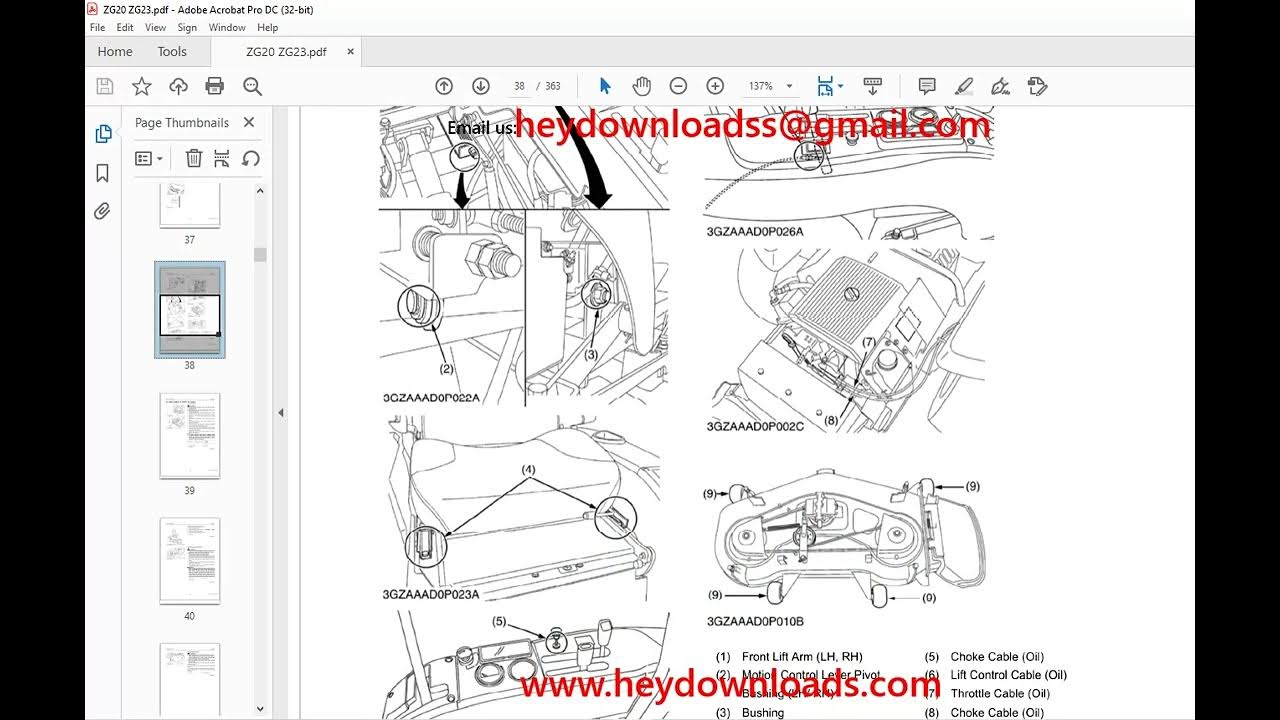The width and height of the screenshot is (1280, 720).
Task: Close the ZG20 ZG23.pdf tab
Action: pyautogui.click(x=350, y=52)
